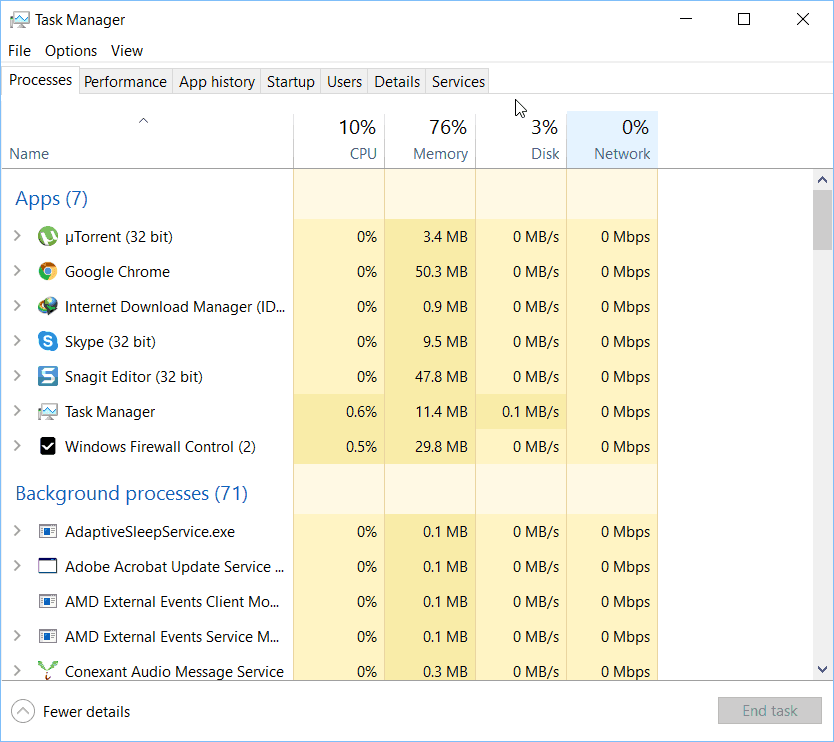Select the Internet Download Manager icon
Viewport: 834px width, 742px height.
[x=48, y=306]
